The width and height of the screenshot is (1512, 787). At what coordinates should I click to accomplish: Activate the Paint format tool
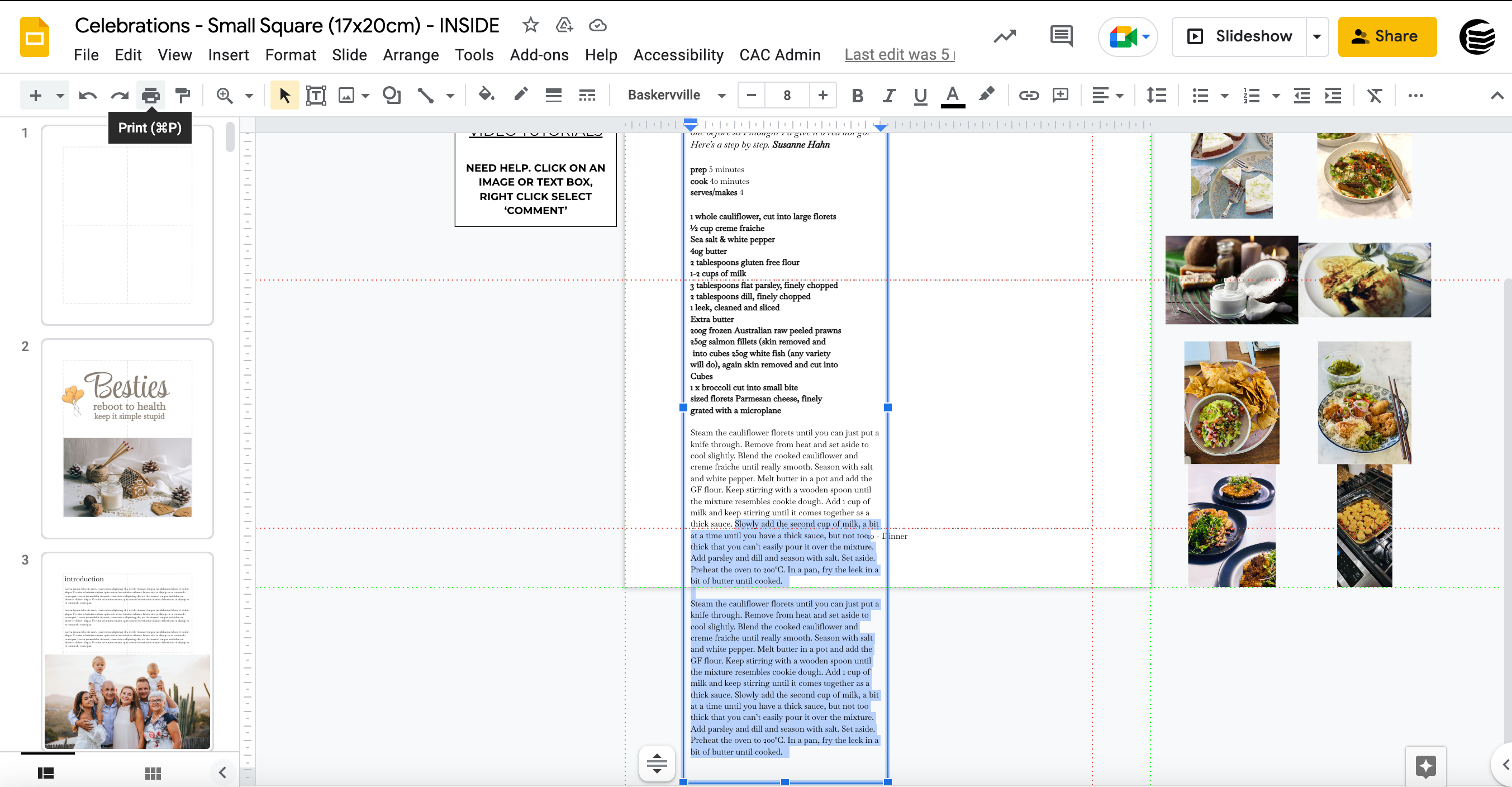pyautogui.click(x=183, y=94)
